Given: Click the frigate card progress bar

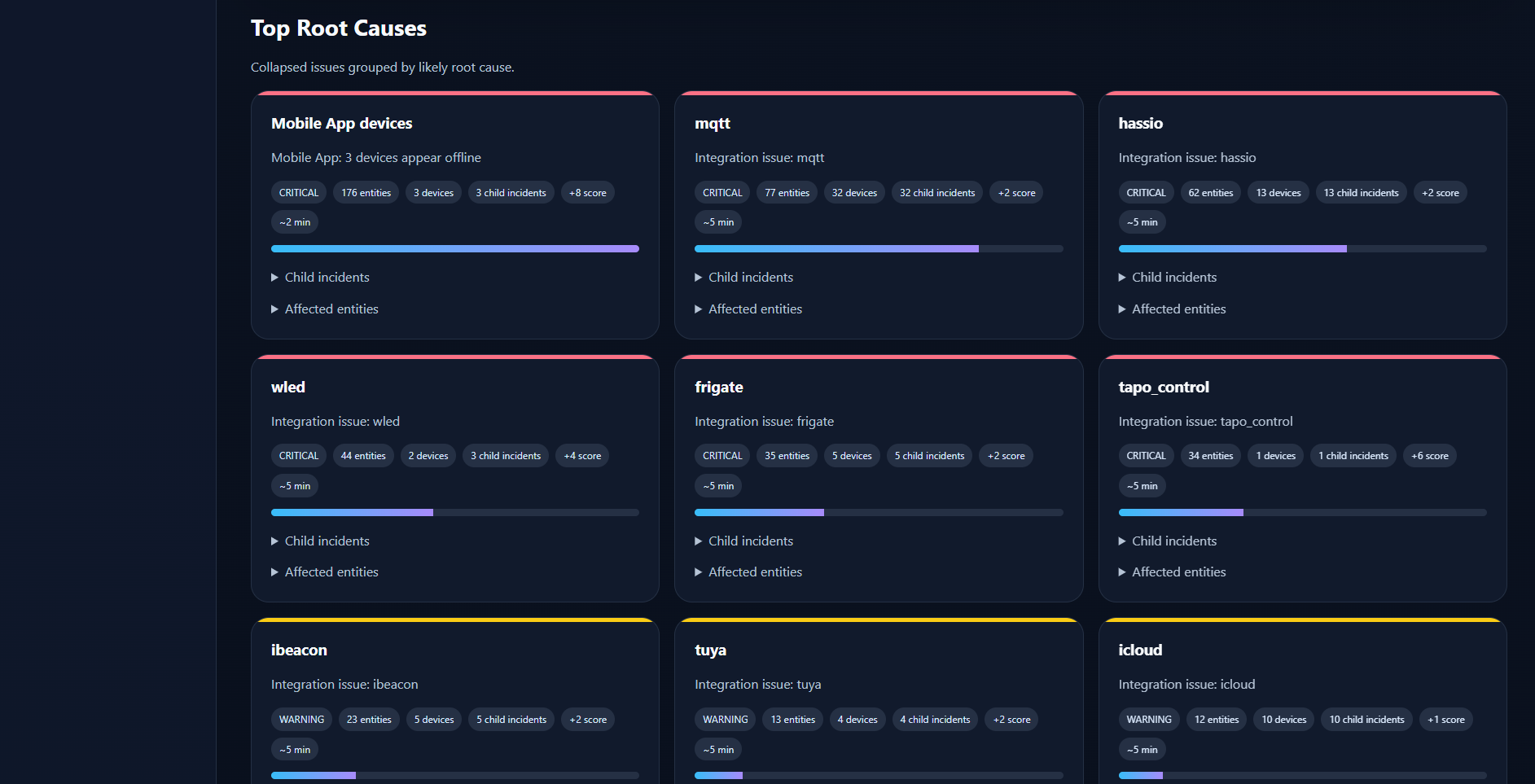Looking at the screenshot, I should pos(879,513).
